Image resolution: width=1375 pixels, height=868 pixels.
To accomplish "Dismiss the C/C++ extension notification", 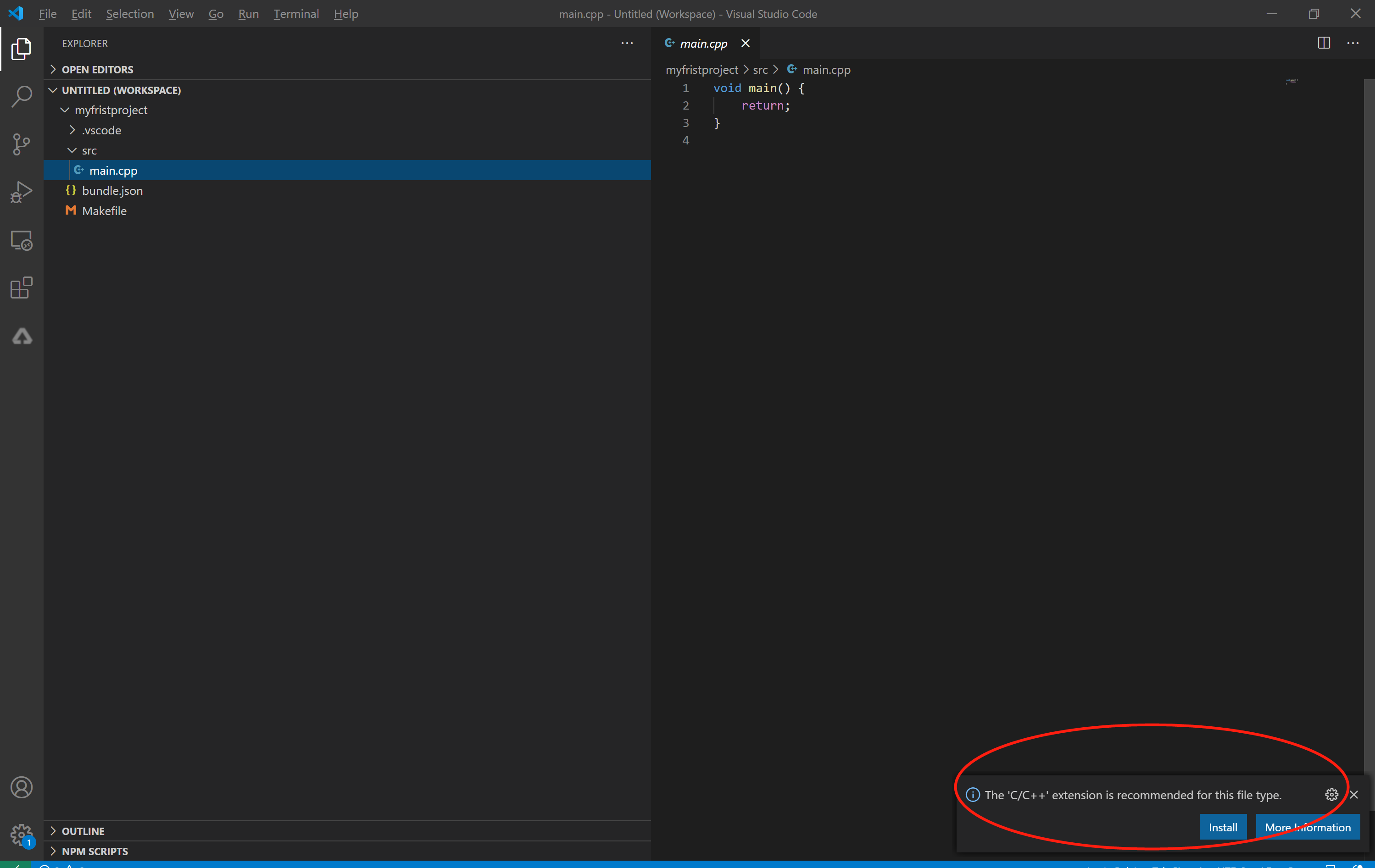I will click(1354, 794).
